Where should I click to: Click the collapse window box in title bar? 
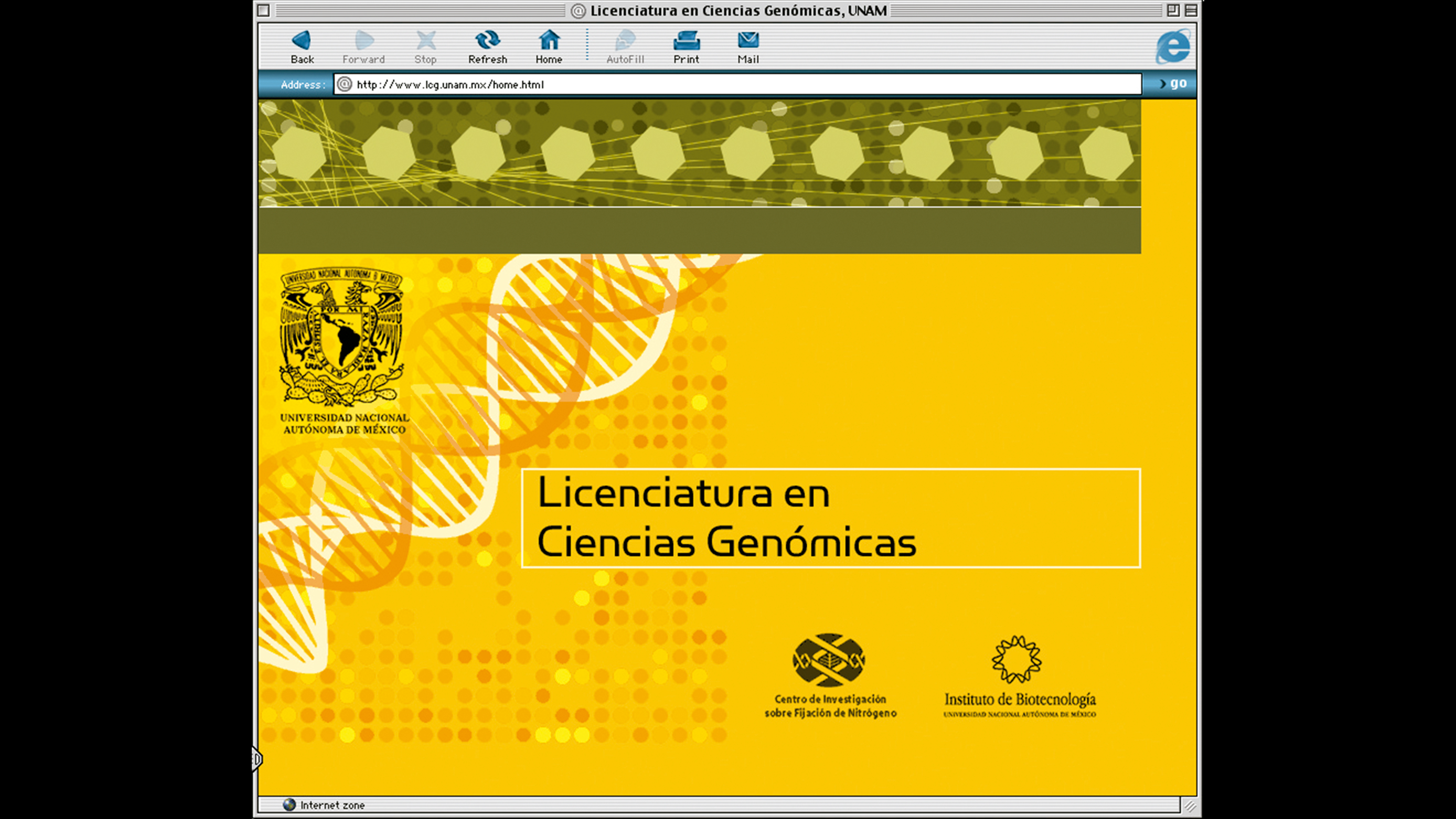coord(1191,10)
